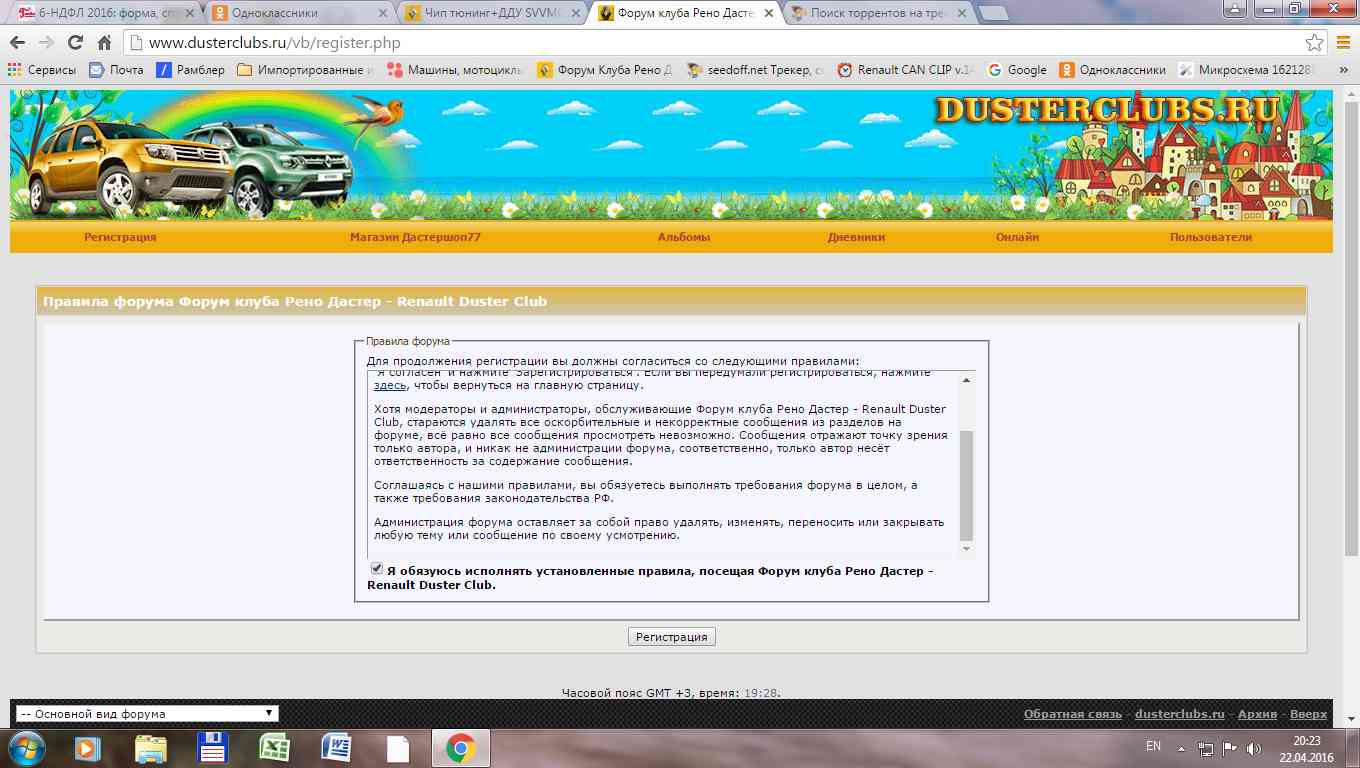Screen dimensions: 1360x768
Task: Click the browser address bar
Action: tap(700, 43)
